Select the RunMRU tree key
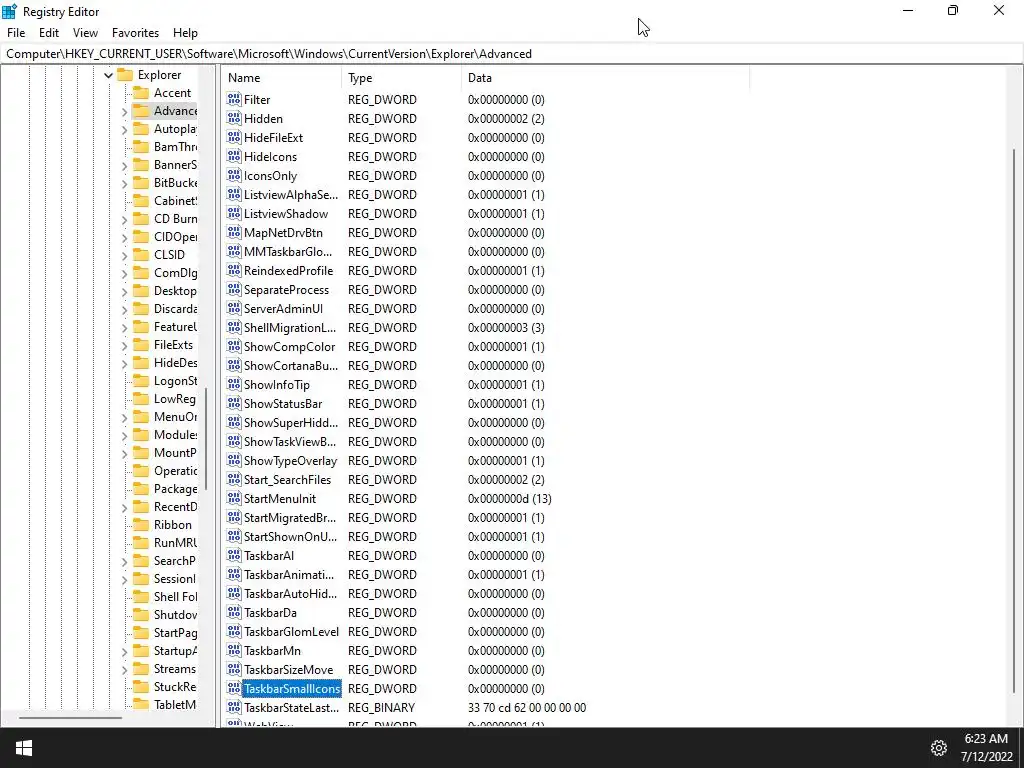This screenshot has height=768, width=1024. tap(175, 543)
